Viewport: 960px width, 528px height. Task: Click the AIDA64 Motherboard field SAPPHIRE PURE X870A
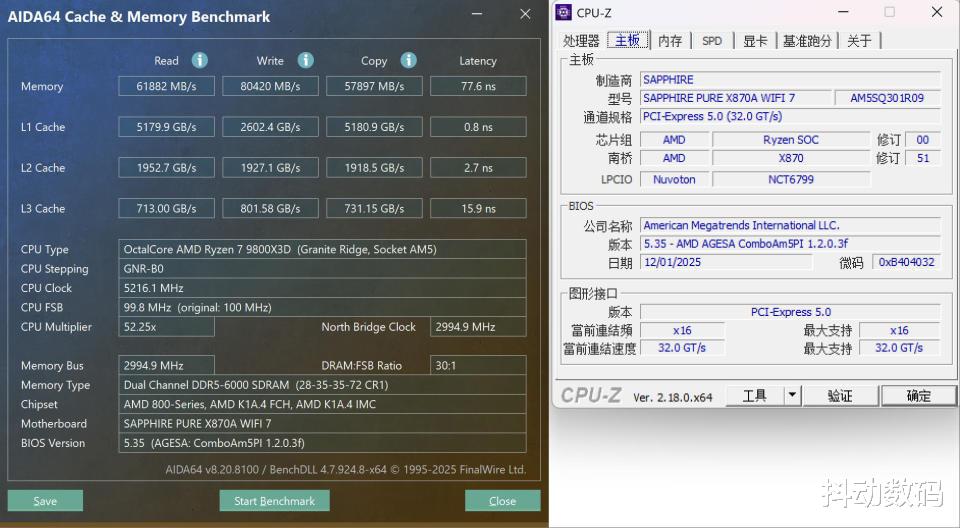pos(322,423)
